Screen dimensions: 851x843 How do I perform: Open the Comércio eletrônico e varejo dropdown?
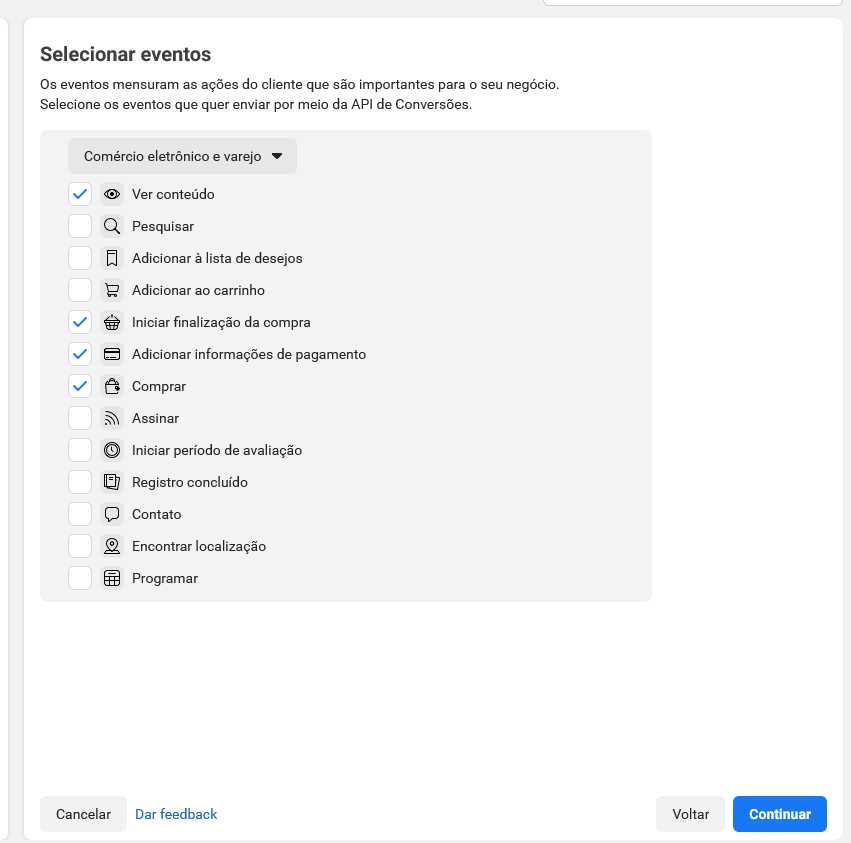coord(182,156)
